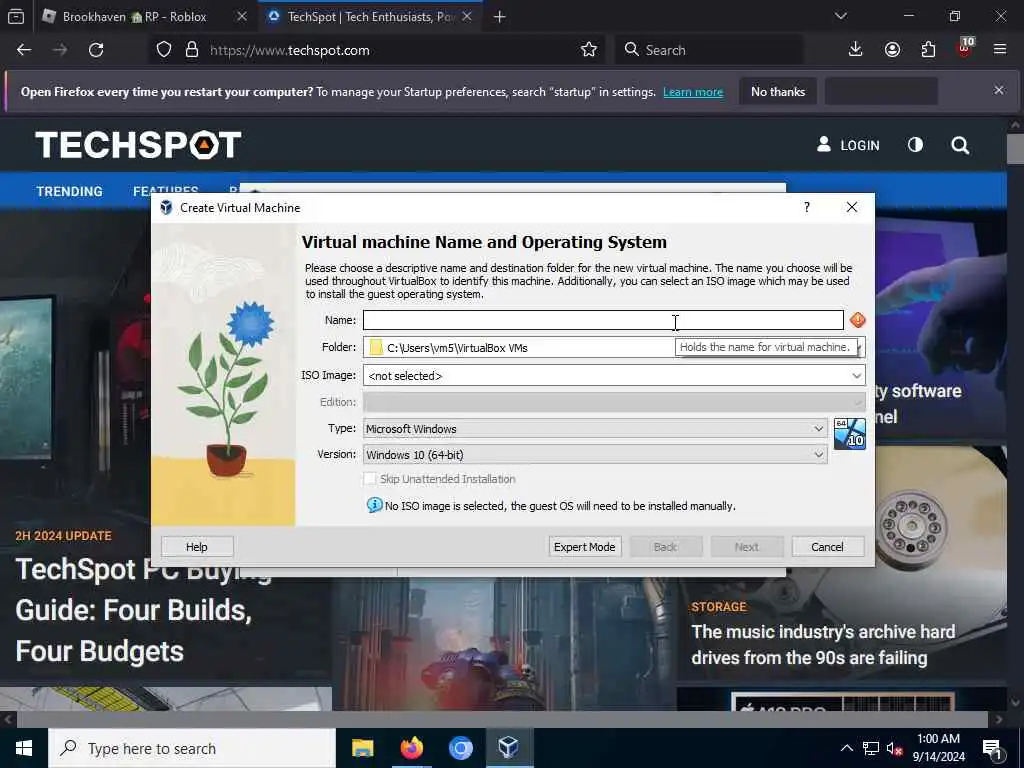Click the Windows 10 64-bit OS icon
The height and width of the screenshot is (768, 1024).
(x=850, y=434)
